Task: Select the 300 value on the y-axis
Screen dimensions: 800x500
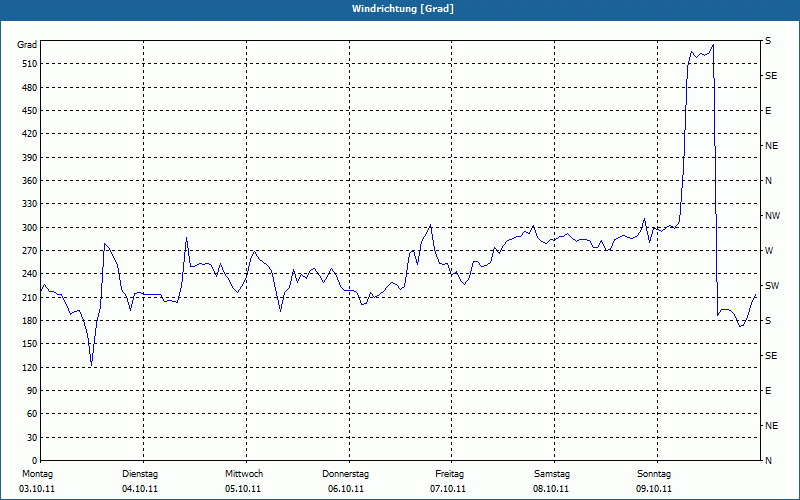Action: pos(29,228)
